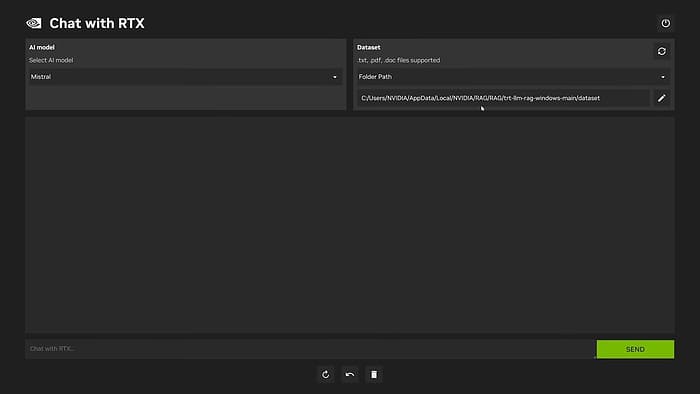Image resolution: width=700 pixels, height=394 pixels.
Task: Shut down app with the power icon
Action: (x=665, y=23)
